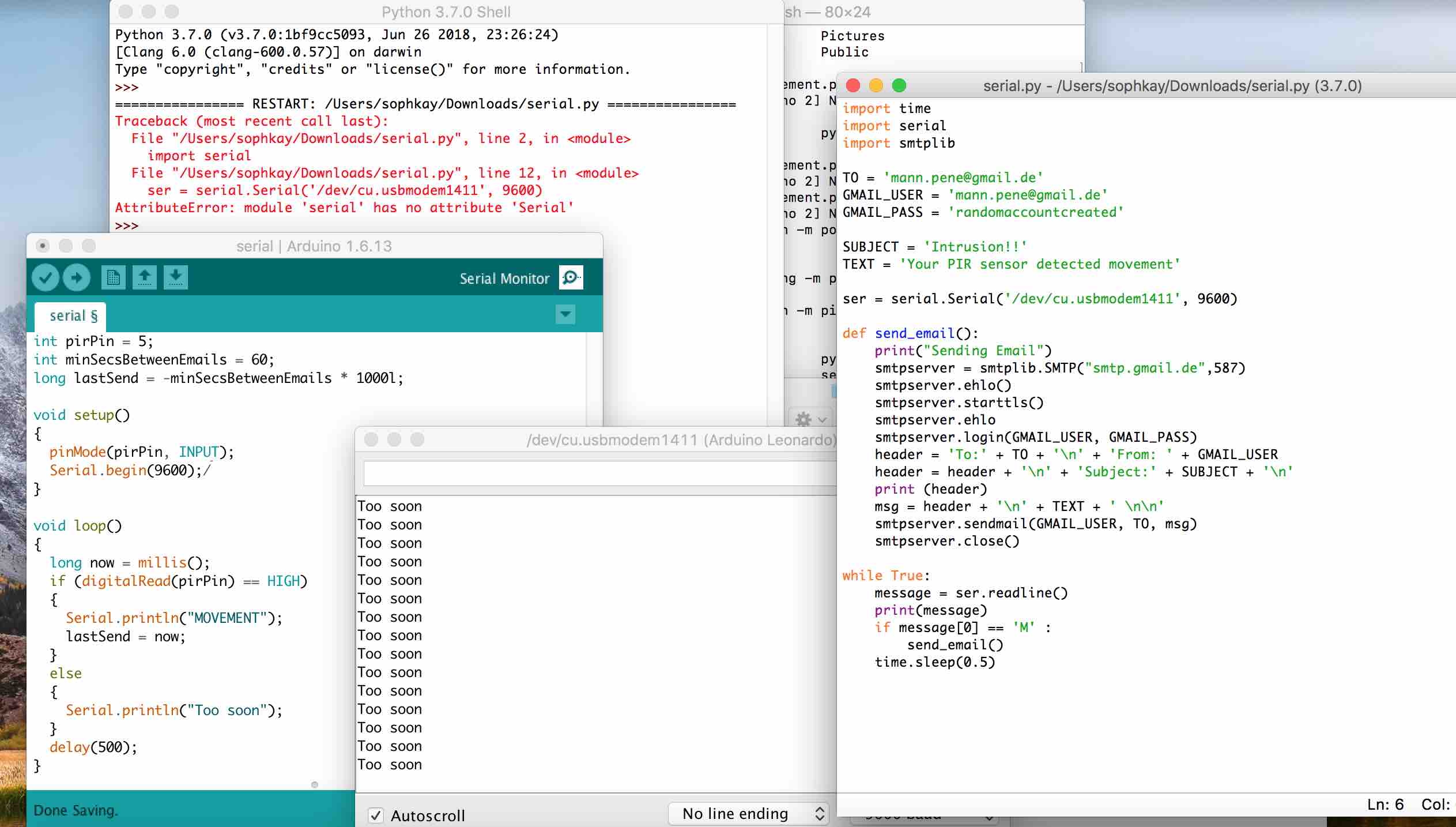Expand the Arduino tab menu arrow
The width and height of the screenshot is (1456, 827).
565,314
